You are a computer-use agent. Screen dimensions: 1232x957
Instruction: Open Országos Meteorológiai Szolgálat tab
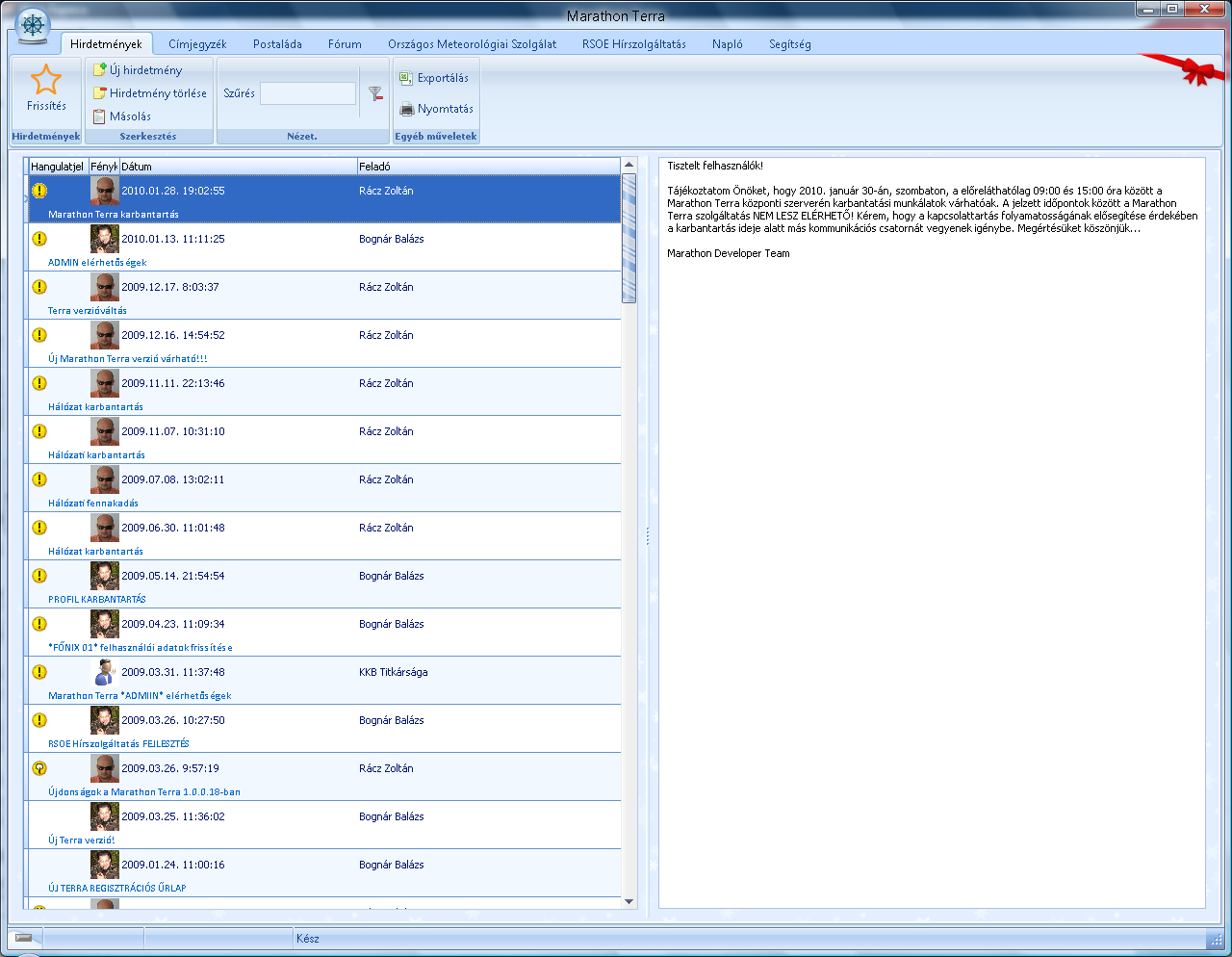tap(472, 44)
